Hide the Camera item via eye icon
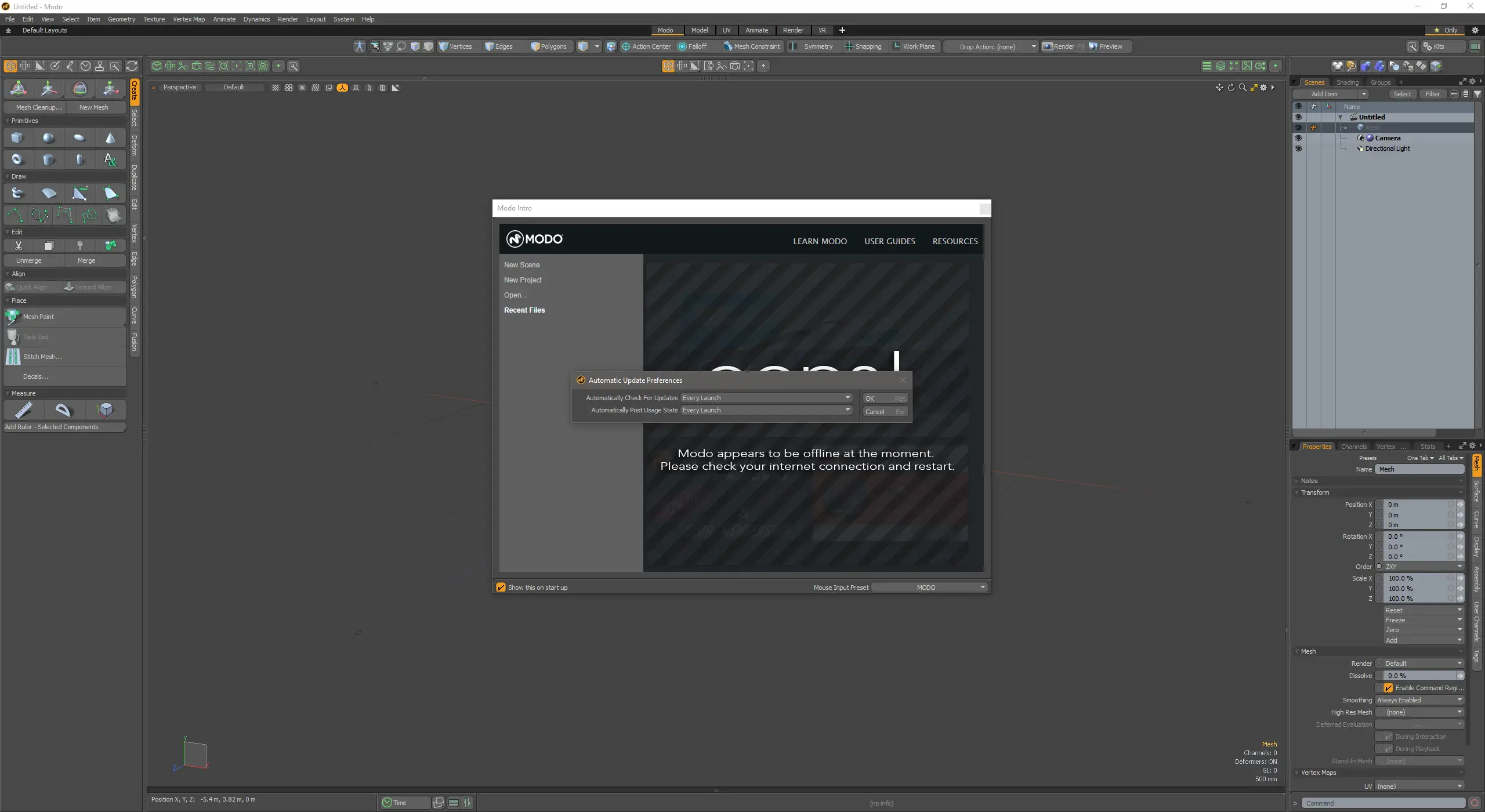 [1298, 138]
